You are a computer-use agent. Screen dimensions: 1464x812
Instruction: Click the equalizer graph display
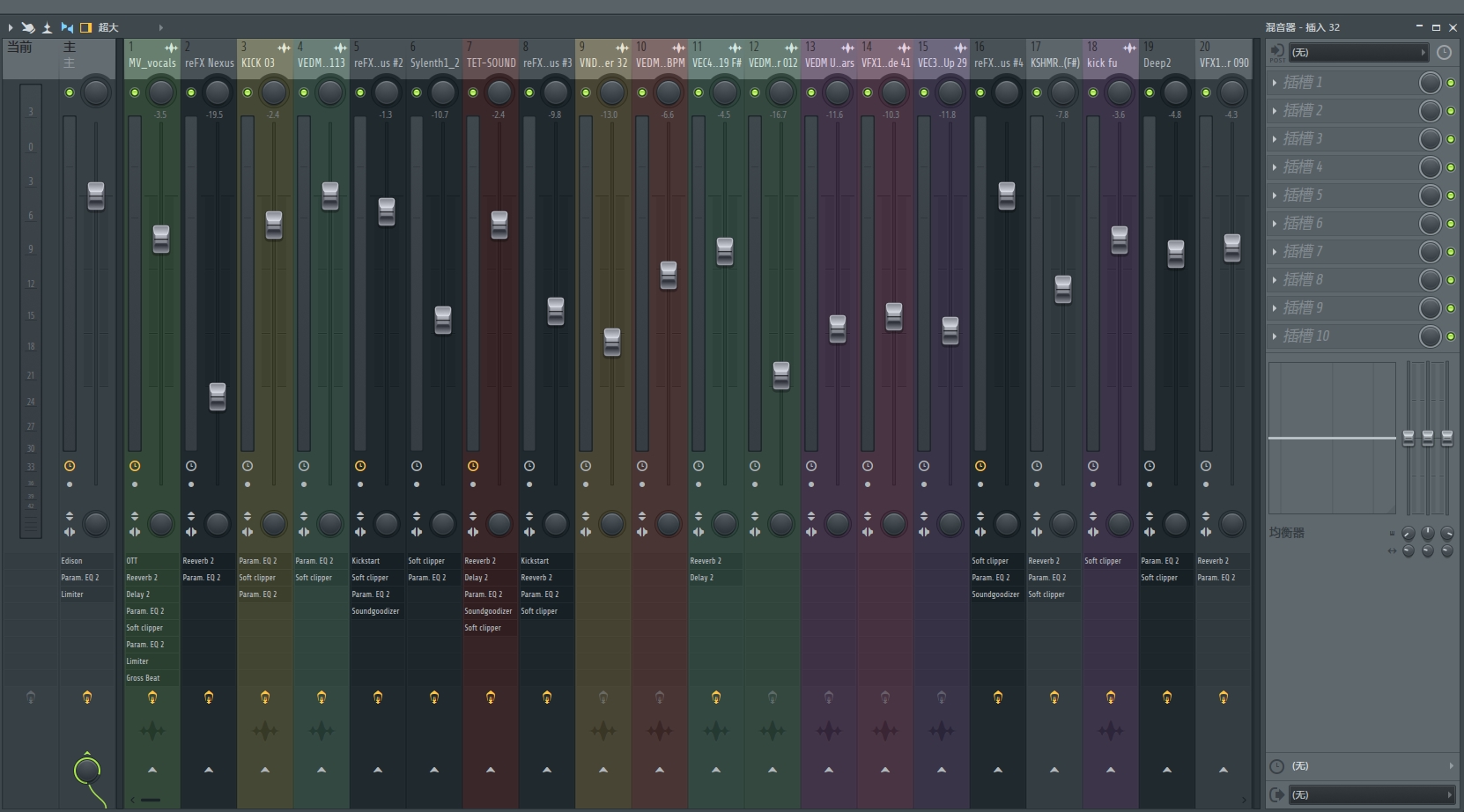[1332, 438]
